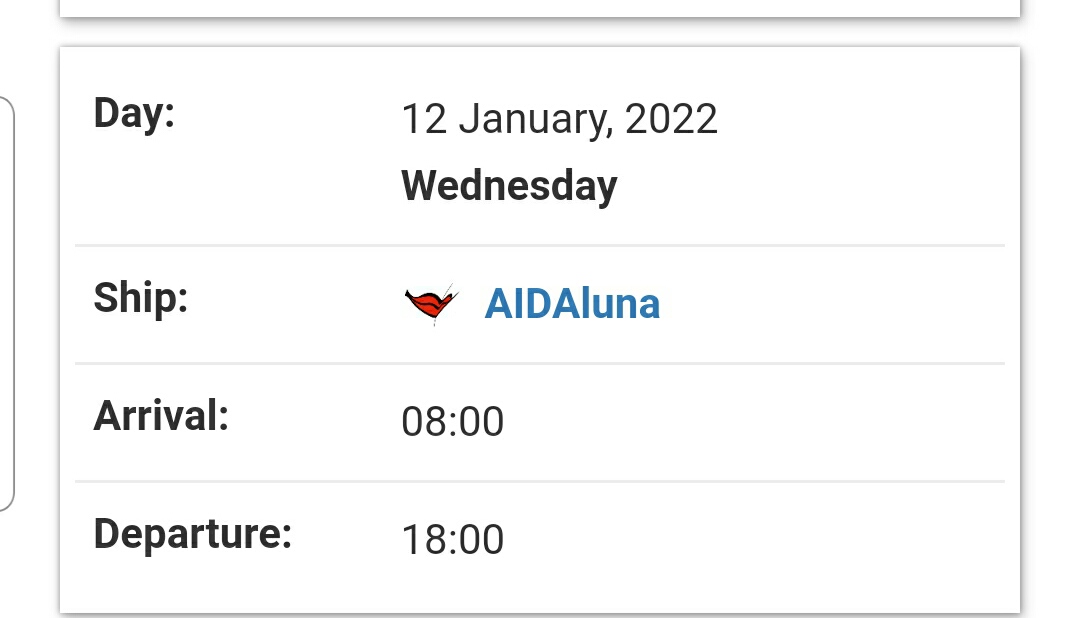Image resolution: width=1080 pixels, height=618 pixels.
Task: Select the bold Wednesday weekday text
Action: [x=509, y=186]
